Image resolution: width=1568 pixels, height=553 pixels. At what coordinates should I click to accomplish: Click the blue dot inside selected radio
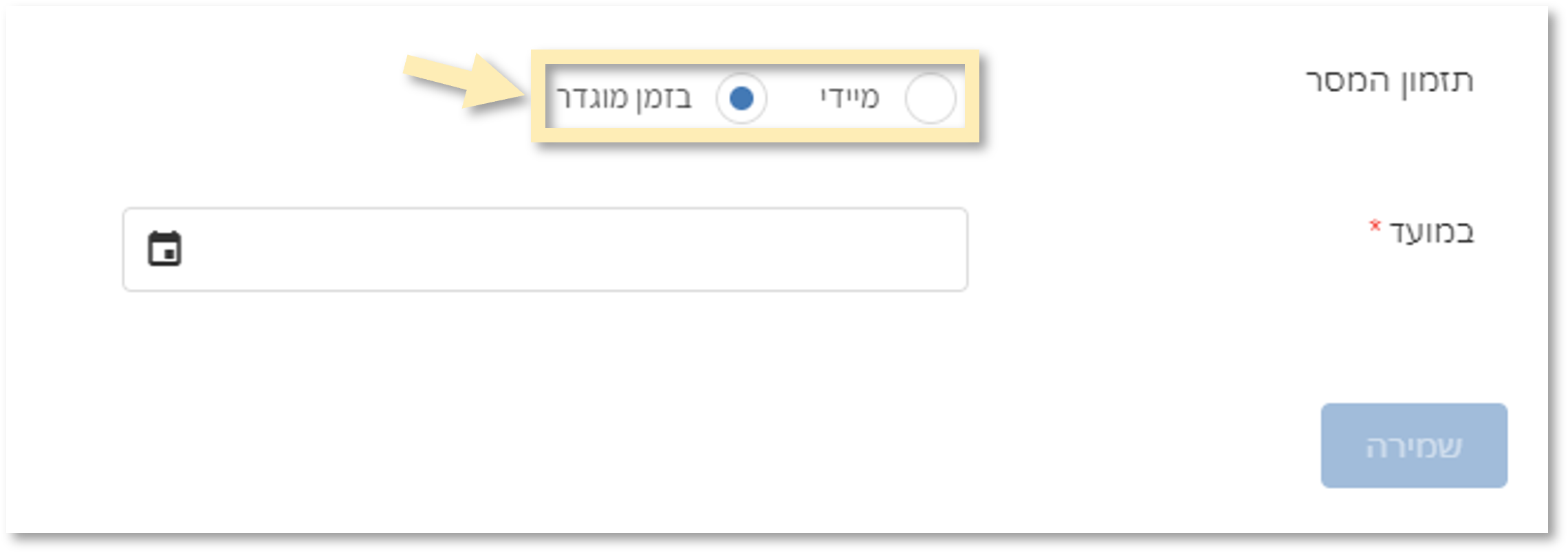point(741,98)
